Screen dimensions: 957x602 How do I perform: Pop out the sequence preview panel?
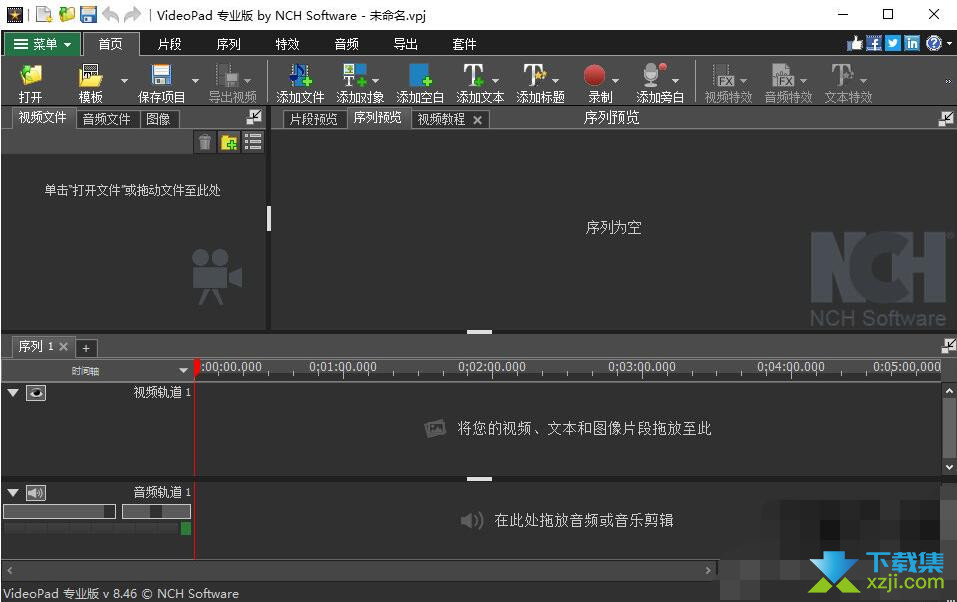pyautogui.click(x=946, y=118)
